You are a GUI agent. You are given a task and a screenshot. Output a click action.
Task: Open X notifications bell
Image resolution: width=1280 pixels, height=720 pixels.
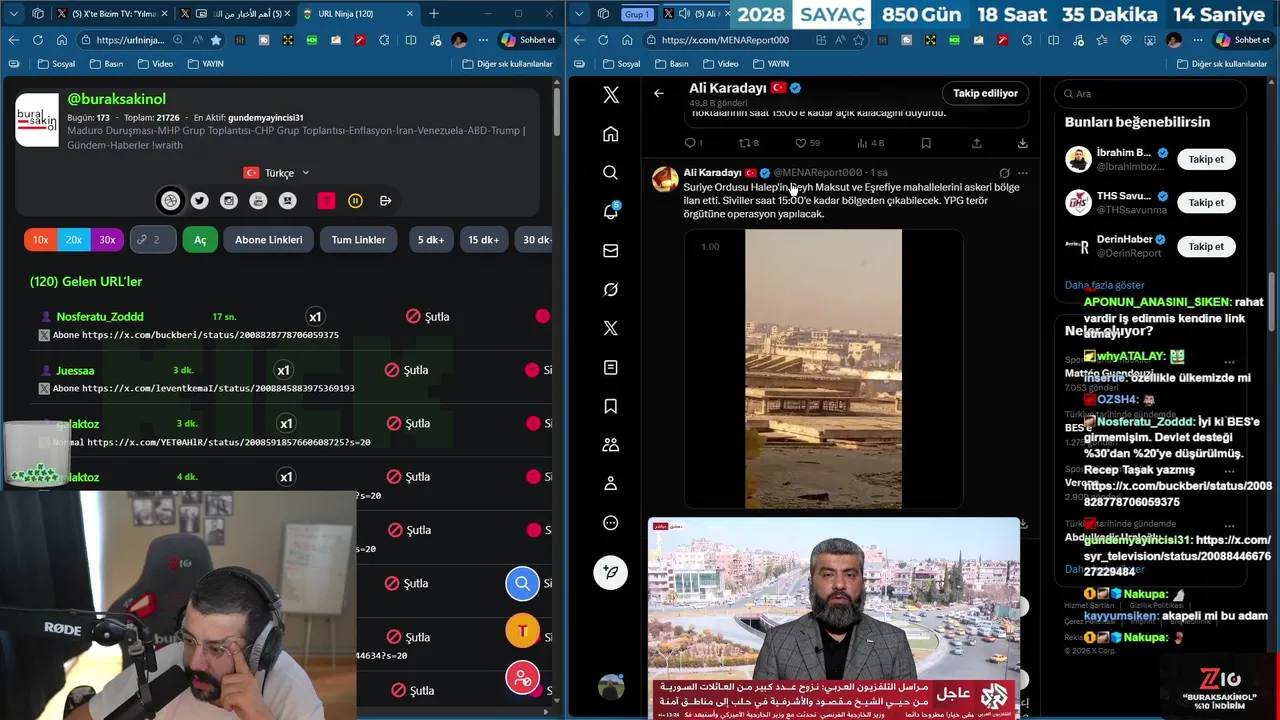(x=611, y=211)
